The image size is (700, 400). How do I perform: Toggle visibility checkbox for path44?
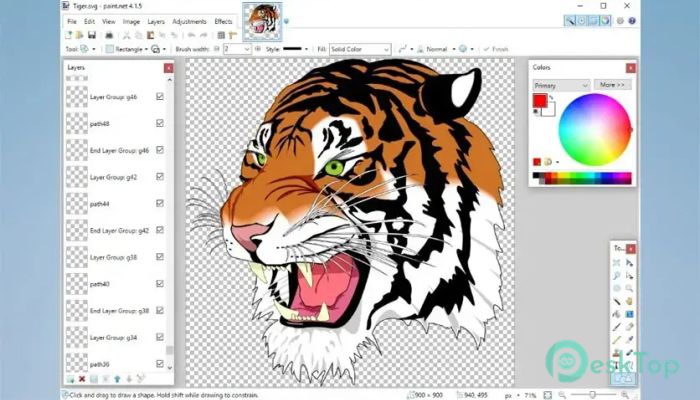[x=160, y=204]
